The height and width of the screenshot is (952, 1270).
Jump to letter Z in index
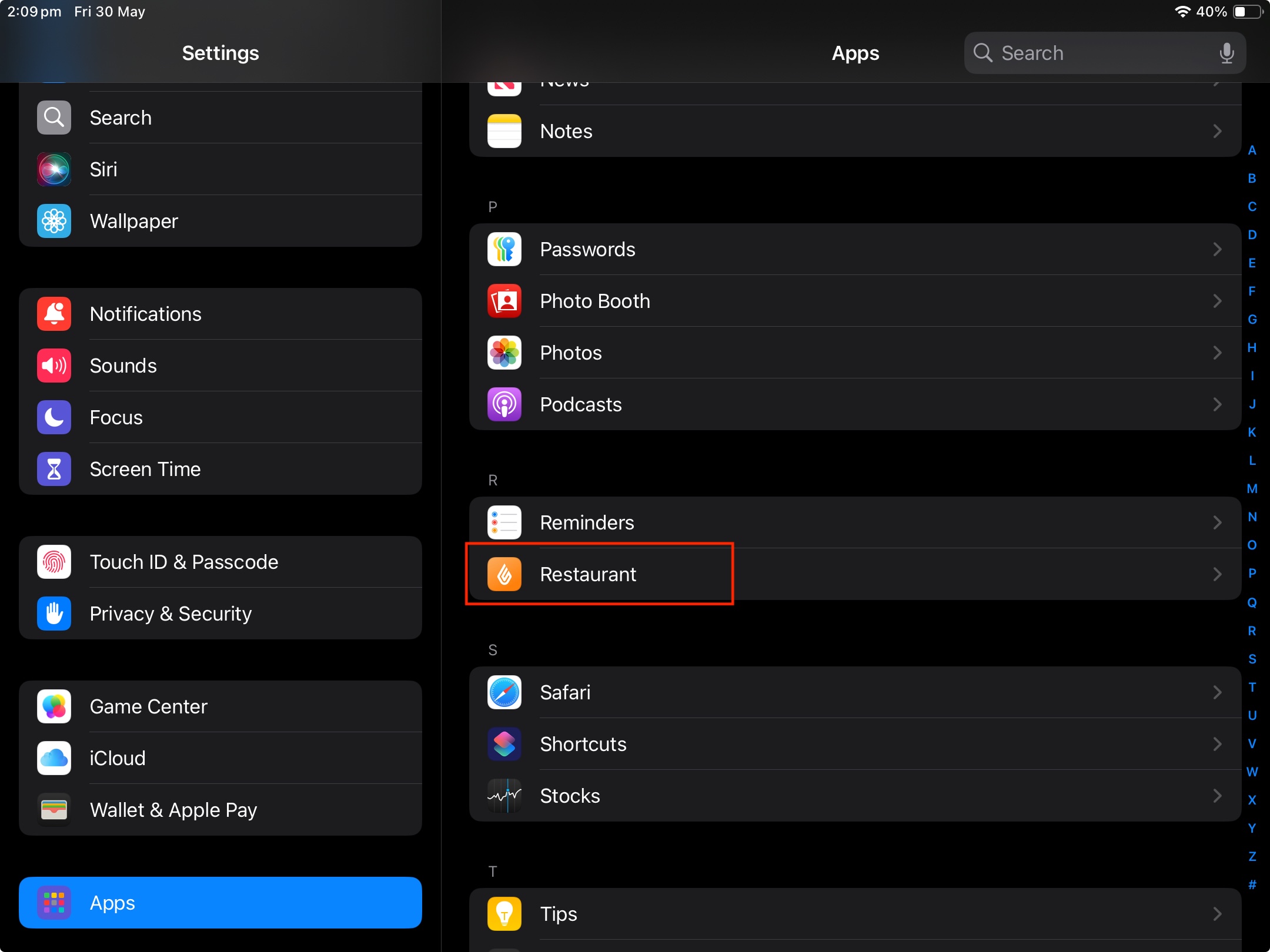point(1252,857)
